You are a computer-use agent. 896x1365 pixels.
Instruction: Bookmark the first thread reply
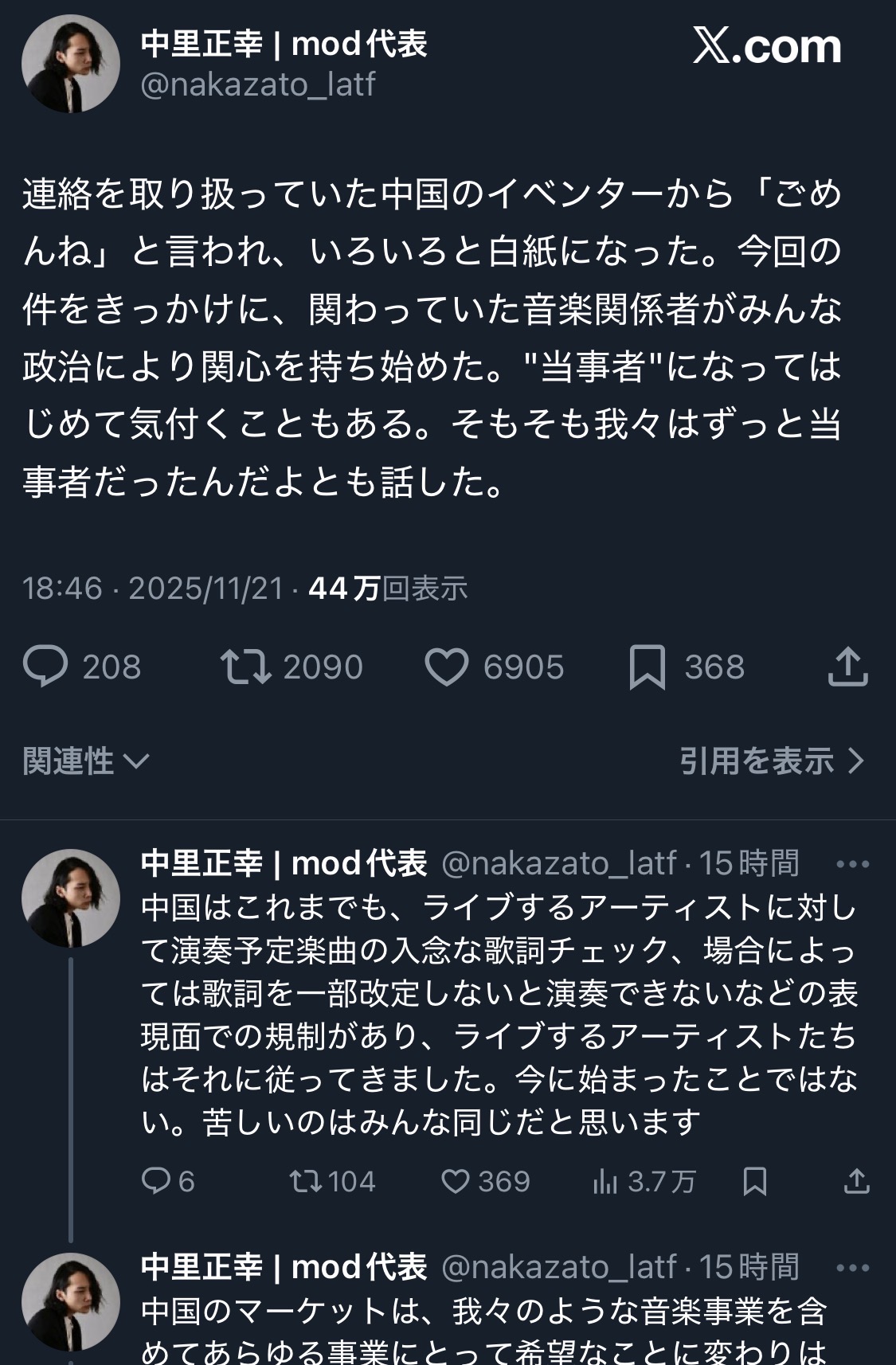point(754,1181)
